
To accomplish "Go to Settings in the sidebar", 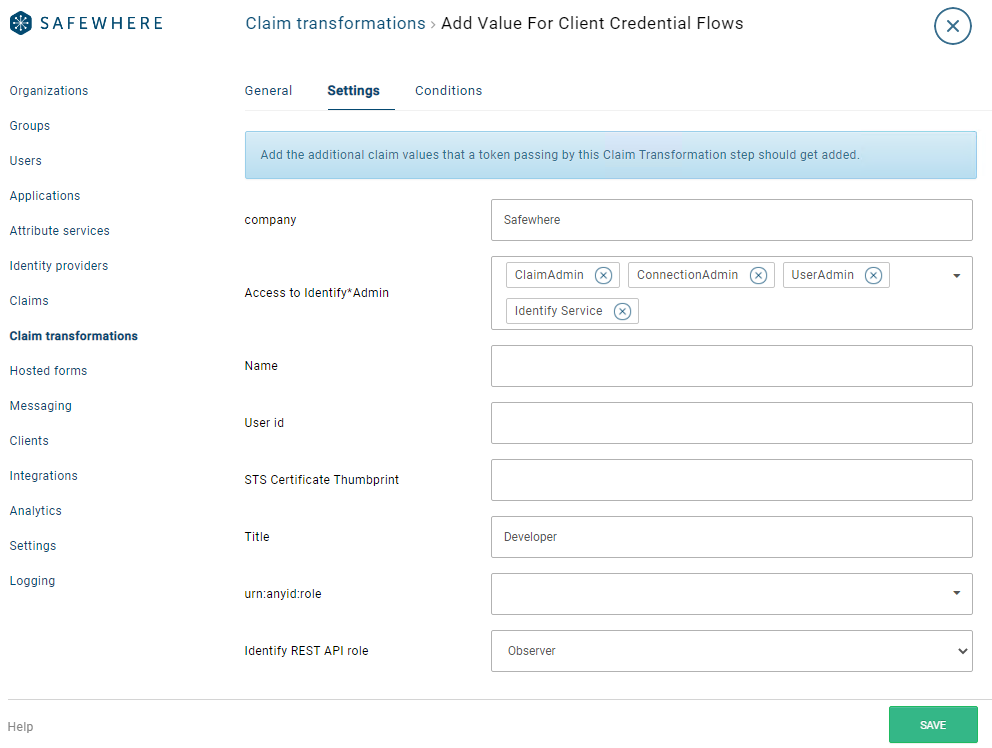I will (x=33, y=545).
